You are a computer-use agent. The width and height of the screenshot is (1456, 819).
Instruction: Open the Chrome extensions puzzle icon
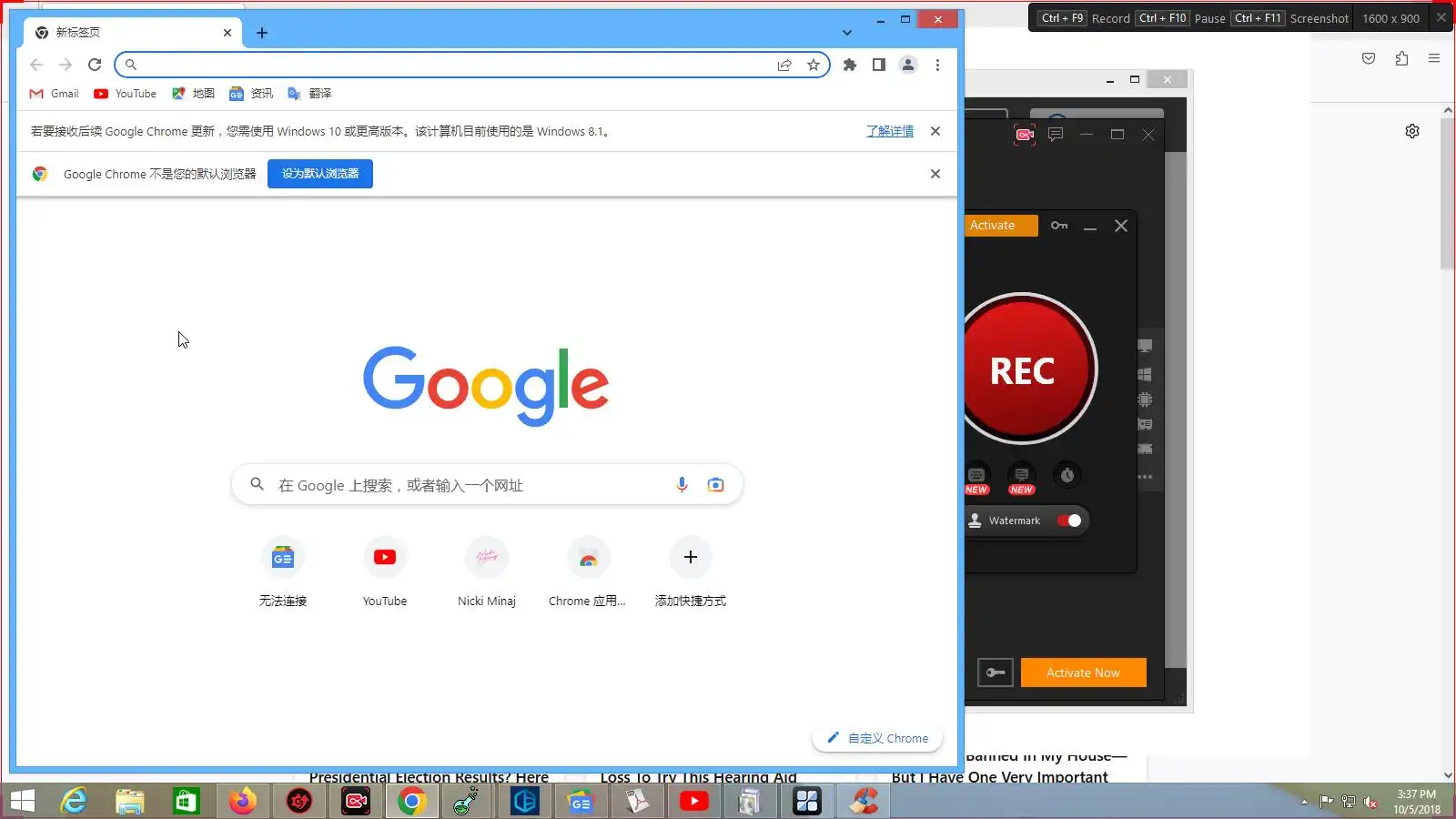(850, 65)
